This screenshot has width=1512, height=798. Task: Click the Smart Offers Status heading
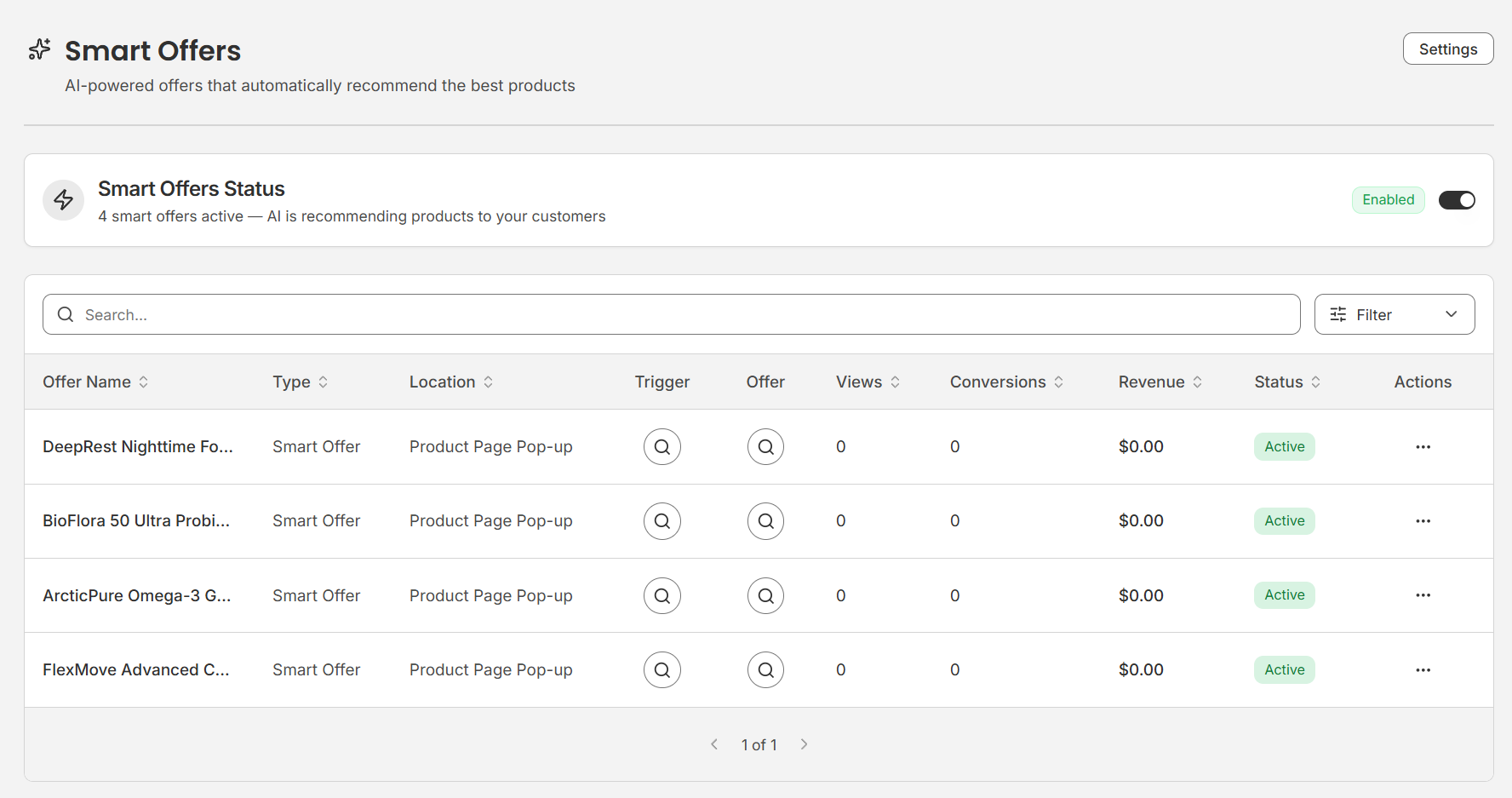192,188
